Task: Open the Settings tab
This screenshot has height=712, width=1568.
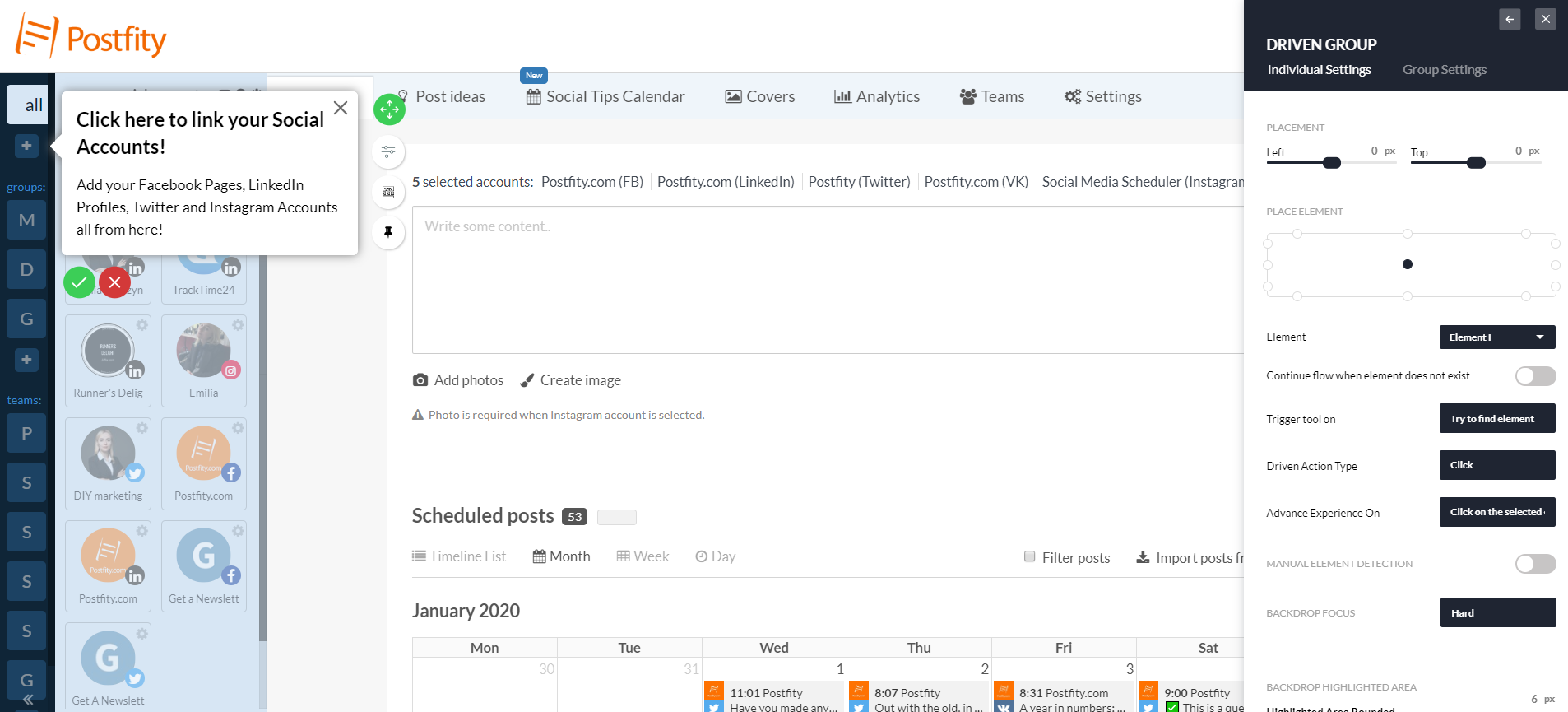Action: [1102, 96]
